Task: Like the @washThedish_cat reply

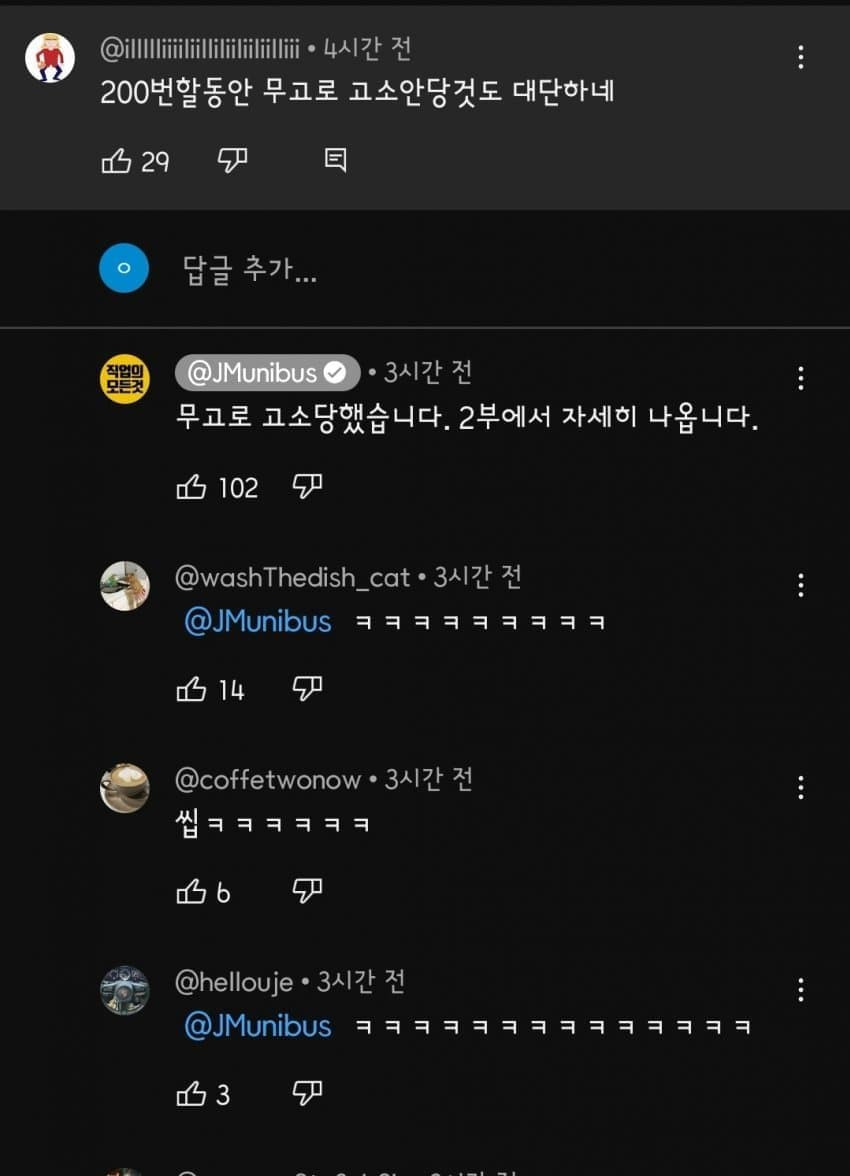Action: coord(191,689)
